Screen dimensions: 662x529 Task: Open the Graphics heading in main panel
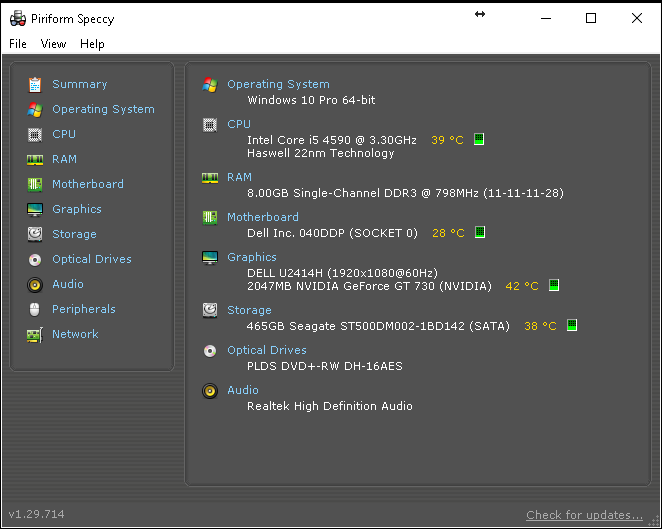(252, 257)
